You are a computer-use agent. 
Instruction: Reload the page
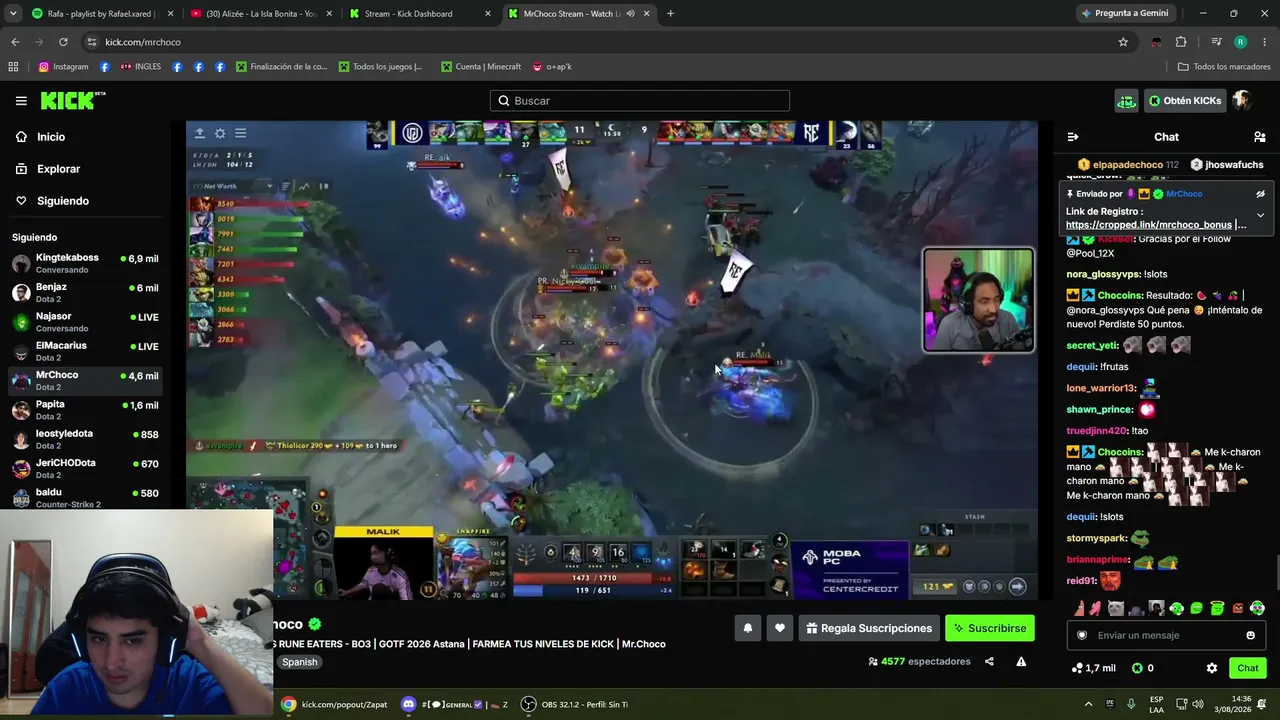[x=63, y=42]
